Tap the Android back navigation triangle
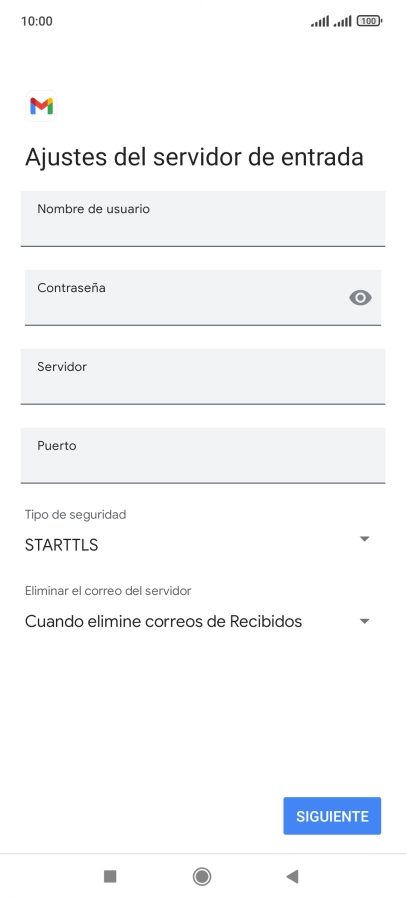406x902 pixels. [292, 876]
